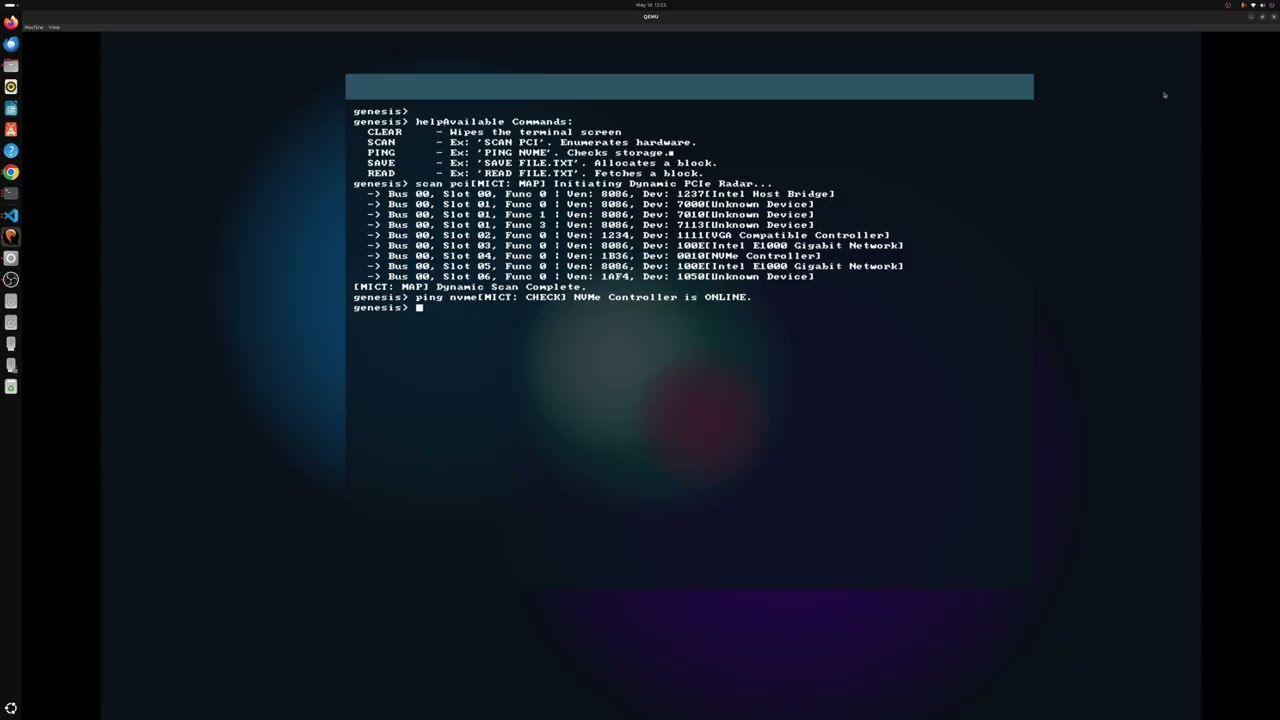Open the QEMU Machine menu
The image size is (1280, 720).
click(34, 27)
